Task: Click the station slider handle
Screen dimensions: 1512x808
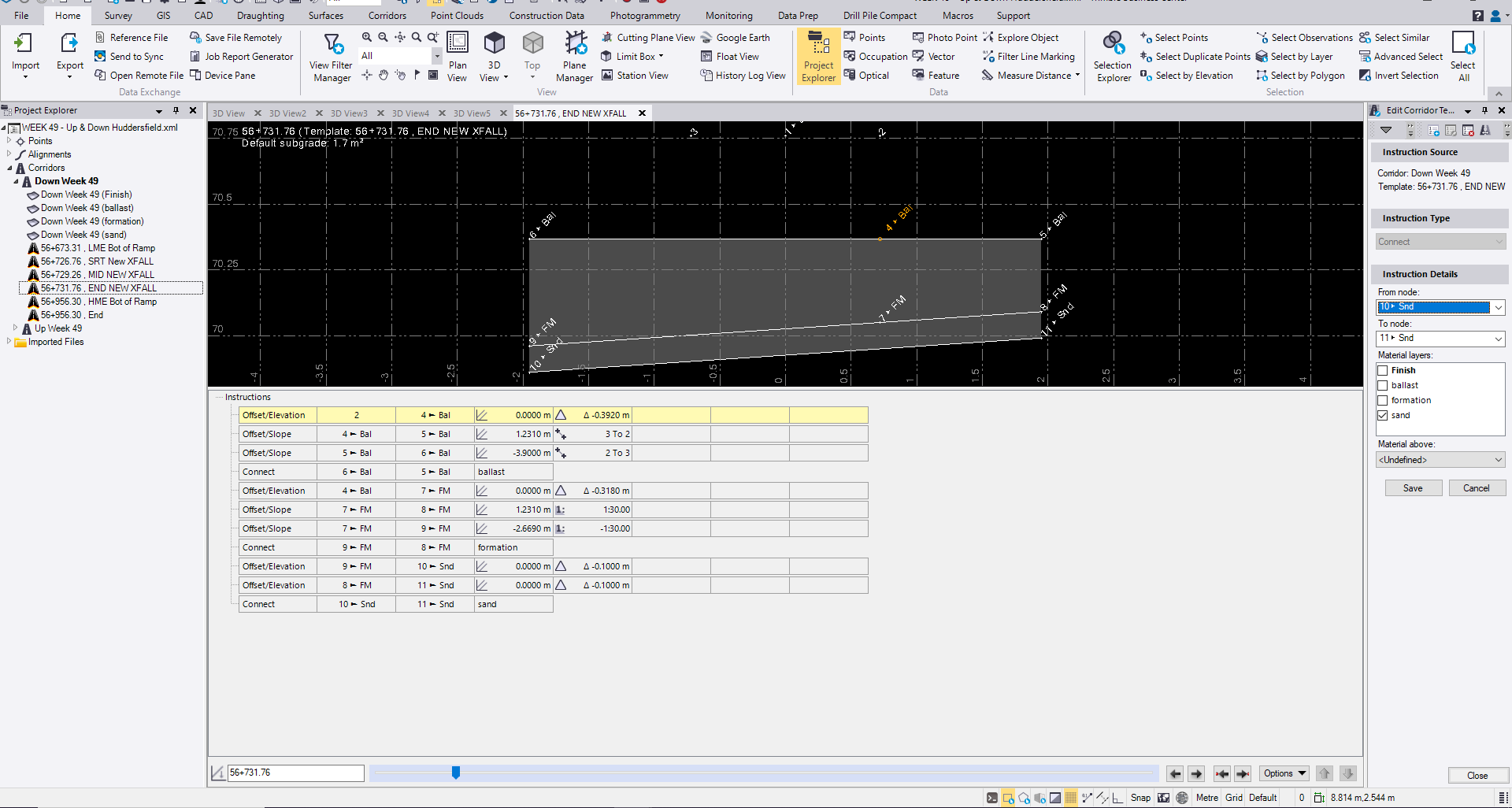Action: [x=455, y=773]
